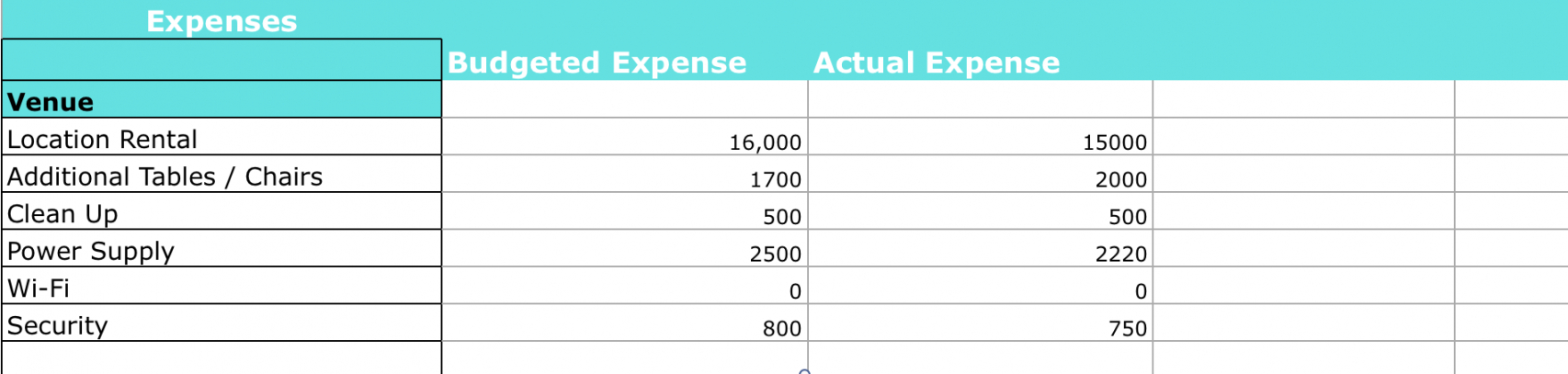Click the Additional Tables / Chairs cell
Viewport: 1568px width, 374px height.
(x=222, y=176)
